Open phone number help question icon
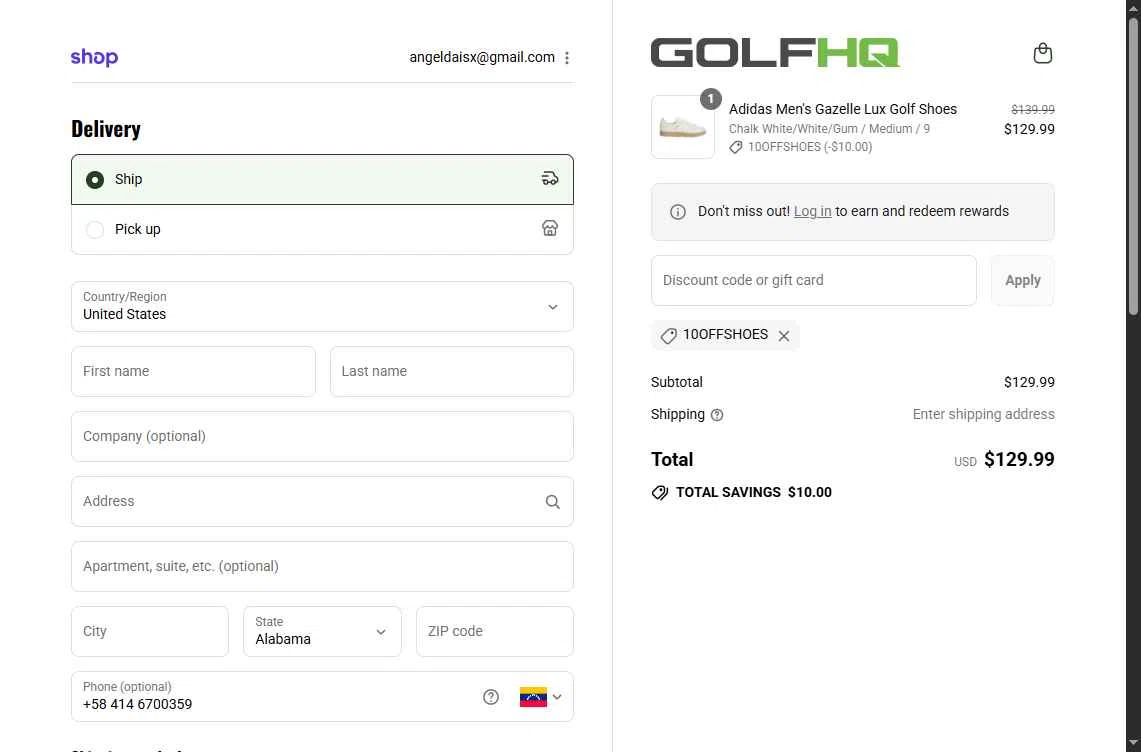Screen dimensions: 1141x752 490,697
